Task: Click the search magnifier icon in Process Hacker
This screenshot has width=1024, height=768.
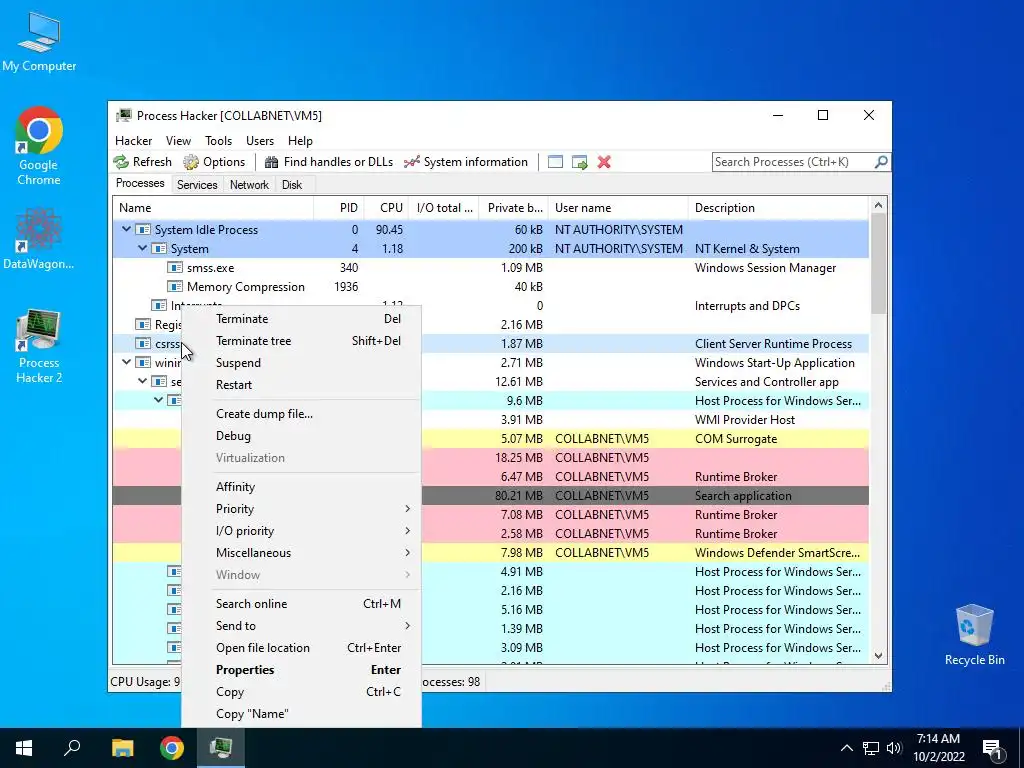Action: tap(881, 161)
